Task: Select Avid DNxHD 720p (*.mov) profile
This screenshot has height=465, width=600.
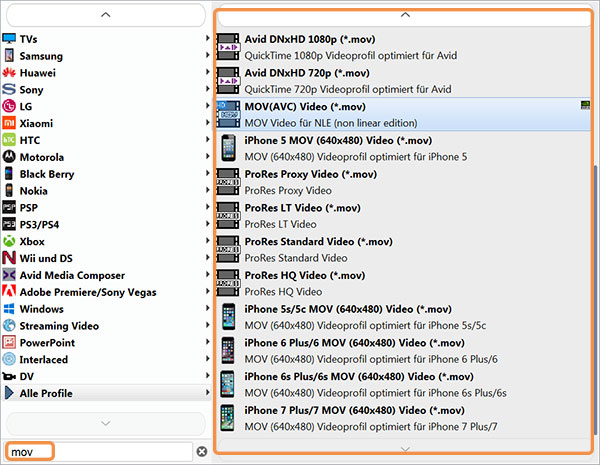Action: pos(404,80)
